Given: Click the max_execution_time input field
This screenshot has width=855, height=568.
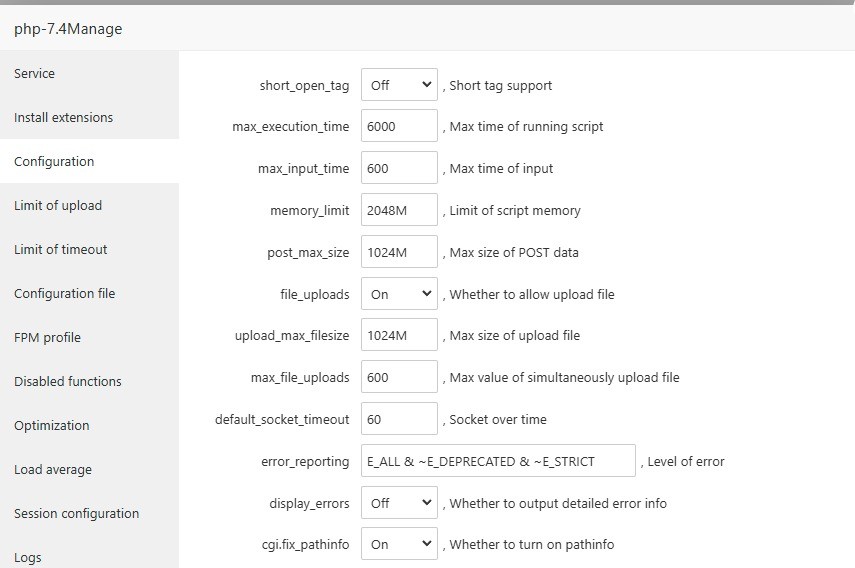Looking at the screenshot, I should [x=399, y=127].
